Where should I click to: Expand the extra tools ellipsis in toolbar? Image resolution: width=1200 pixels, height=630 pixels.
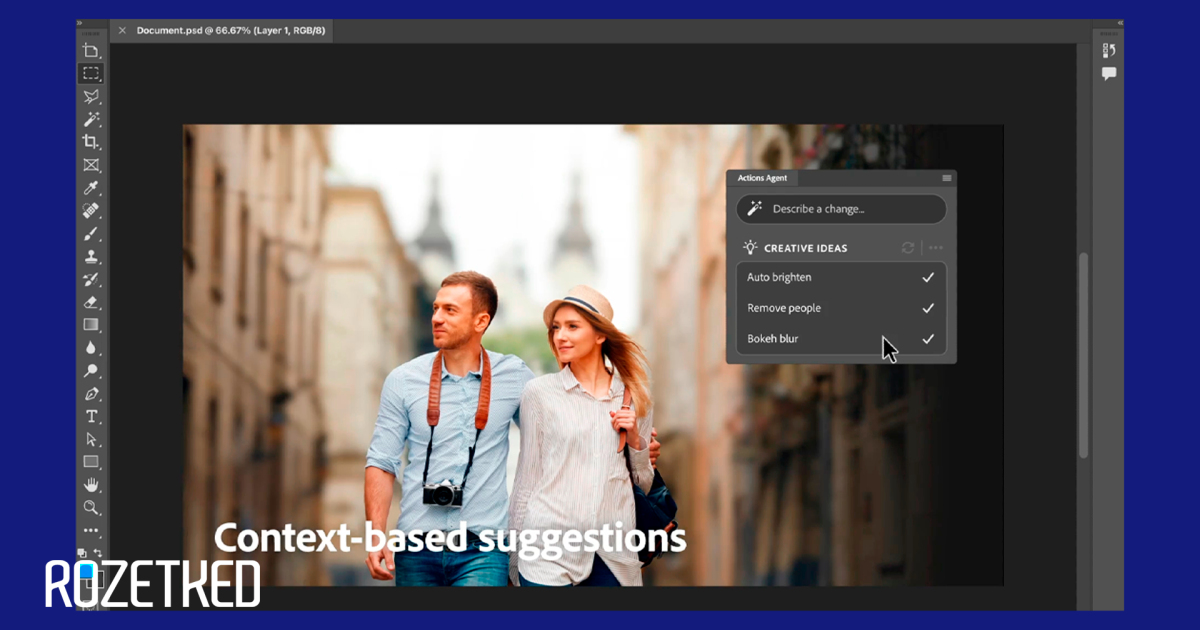point(91,530)
